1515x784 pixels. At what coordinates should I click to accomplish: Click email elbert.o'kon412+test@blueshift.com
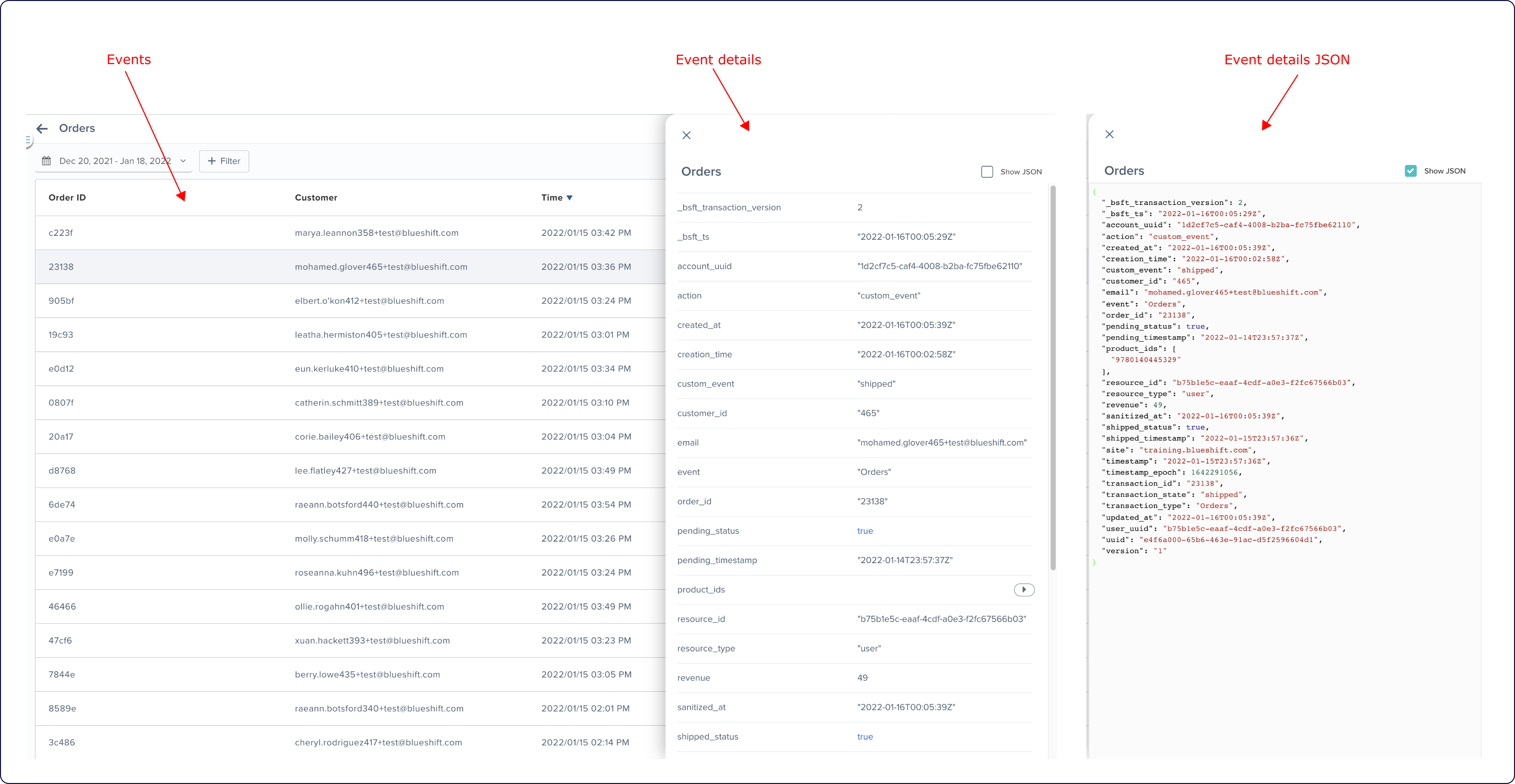click(369, 301)
